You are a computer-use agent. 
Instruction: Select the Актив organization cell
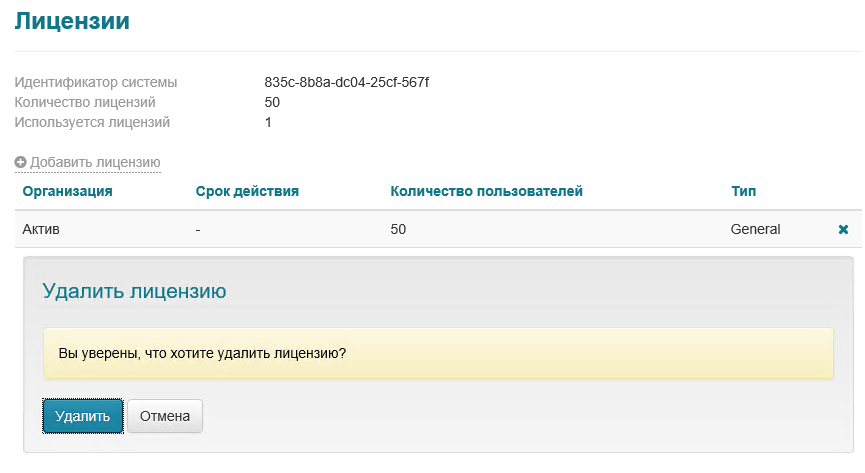pos(41,229)
